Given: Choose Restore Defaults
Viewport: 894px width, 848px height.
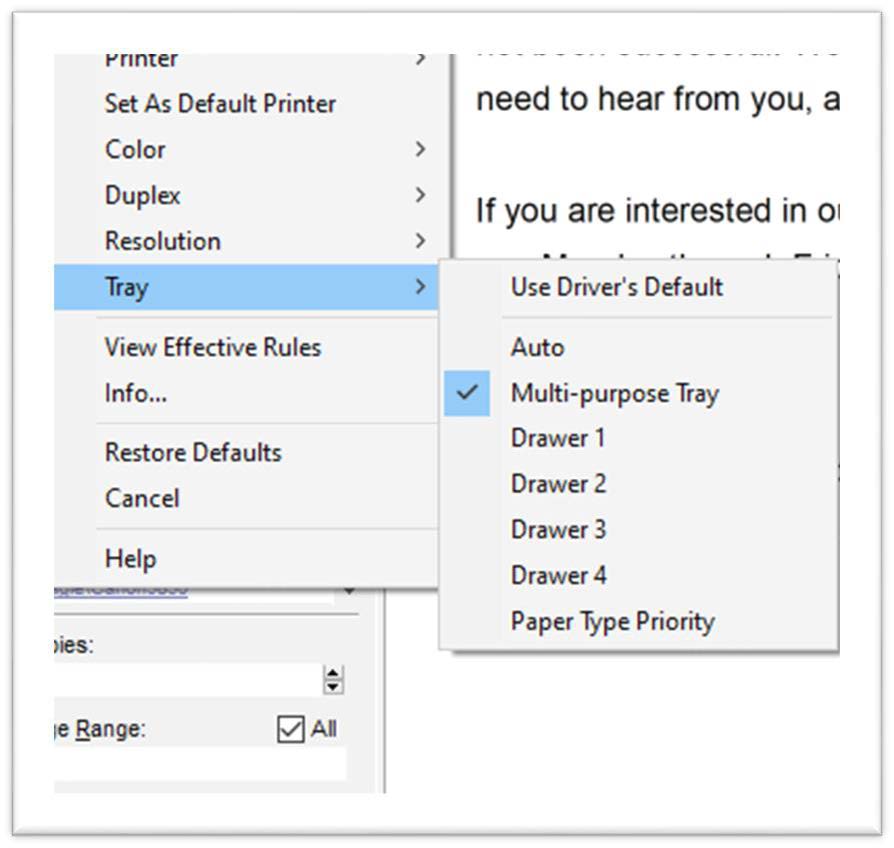Looking at the screenshot, I should pos(193,453).
